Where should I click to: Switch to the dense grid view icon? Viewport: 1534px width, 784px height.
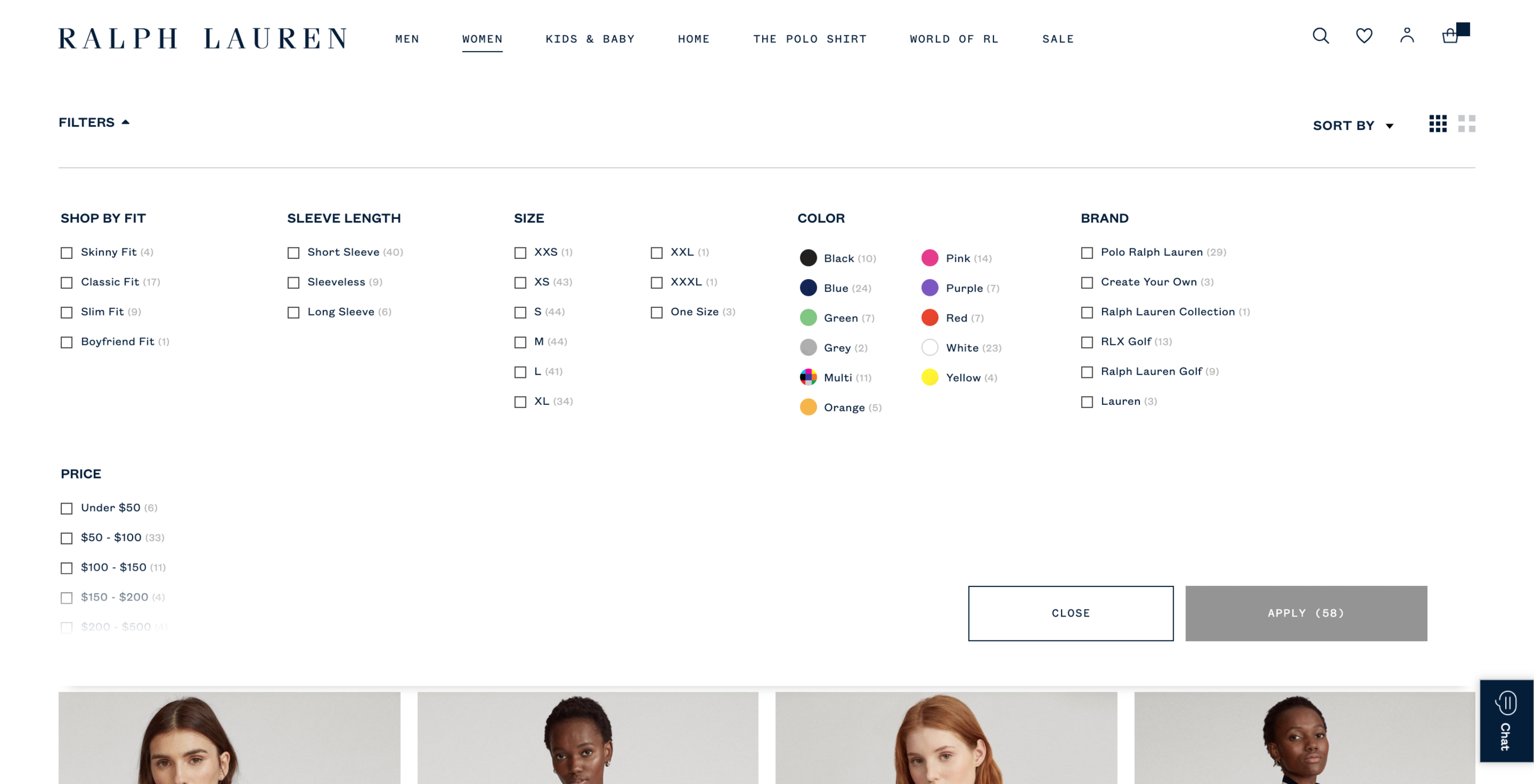coord(1438,124)
